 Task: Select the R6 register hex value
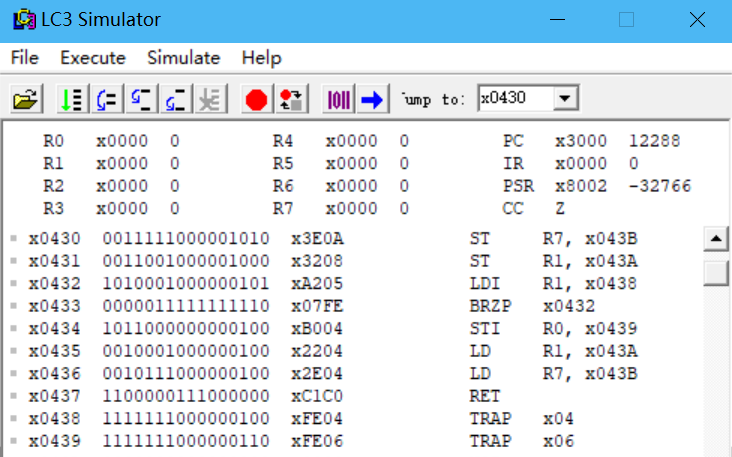pos(351,186)
